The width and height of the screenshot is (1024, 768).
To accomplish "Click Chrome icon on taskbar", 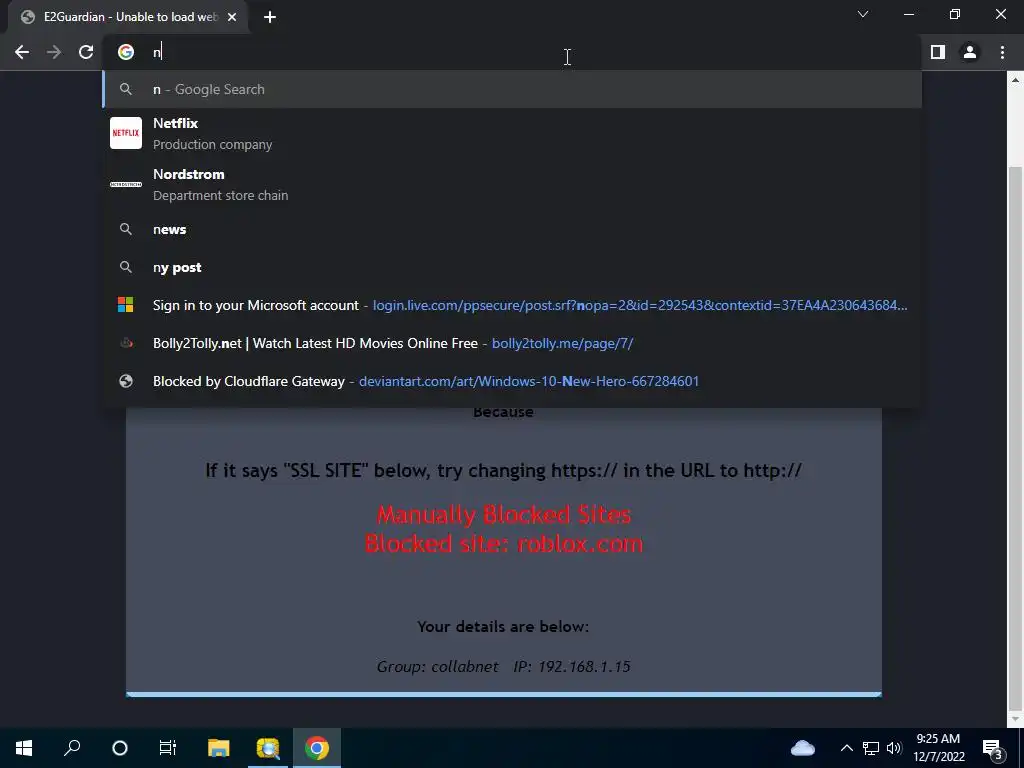I will pos(317,748).
